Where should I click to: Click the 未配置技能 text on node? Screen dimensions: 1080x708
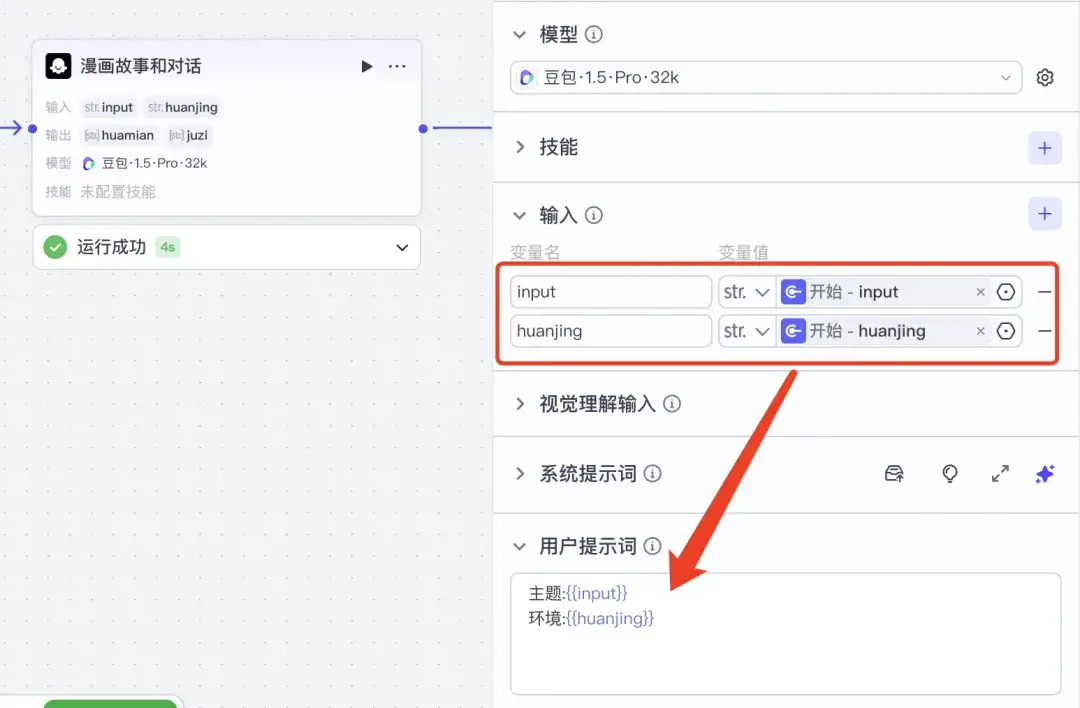(118, 192)
